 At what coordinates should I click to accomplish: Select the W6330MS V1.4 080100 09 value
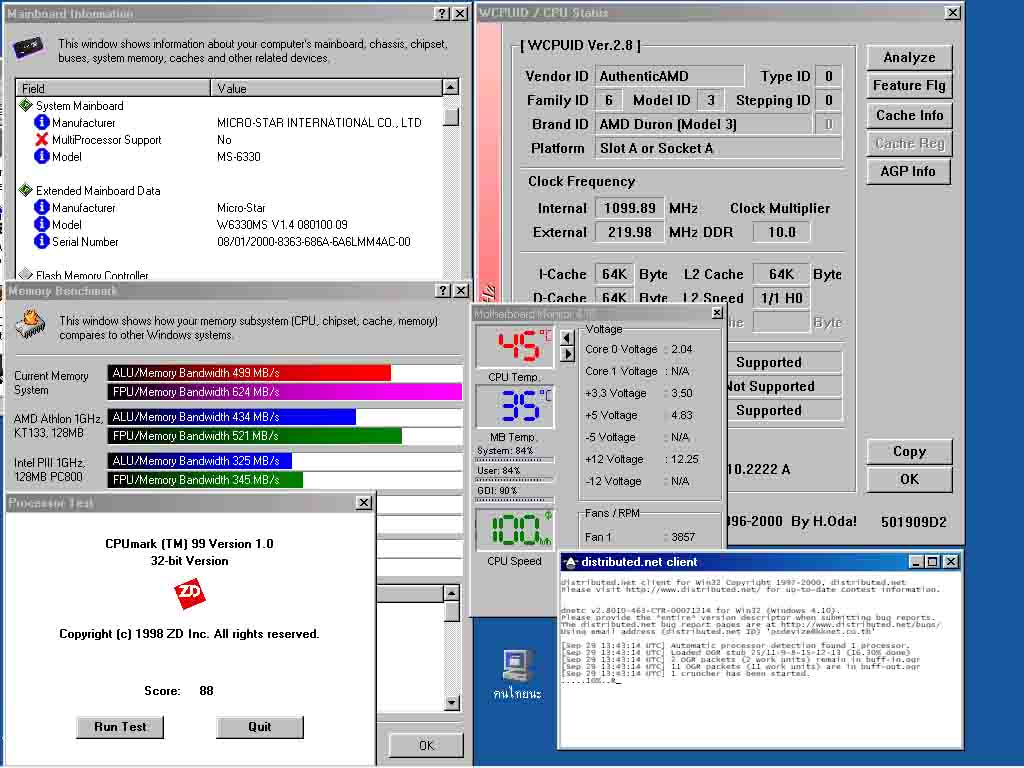282,225
